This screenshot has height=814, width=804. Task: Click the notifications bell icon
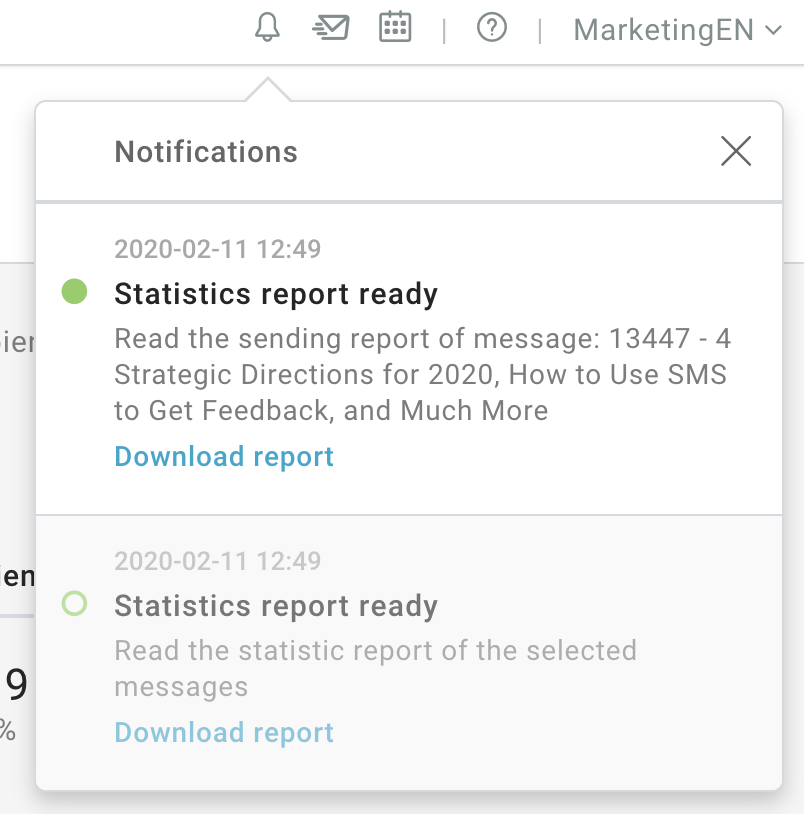click(x=267, y=28)
